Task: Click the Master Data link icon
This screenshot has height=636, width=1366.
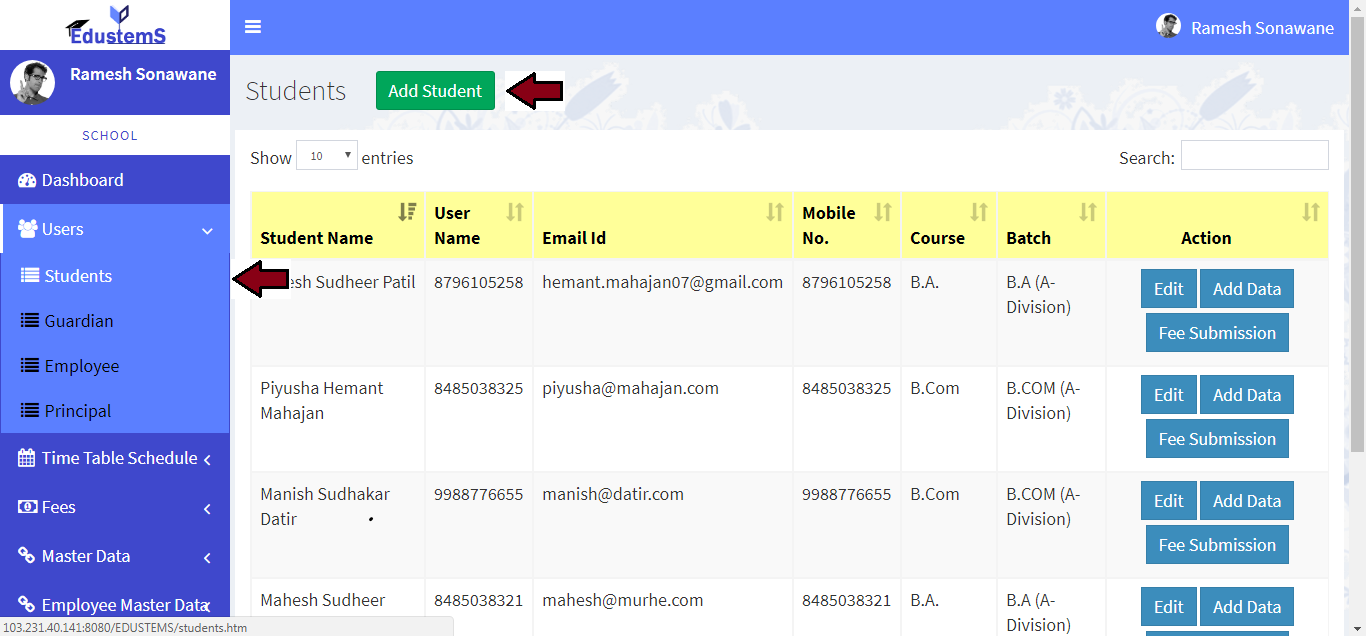Action: (27, 556)
